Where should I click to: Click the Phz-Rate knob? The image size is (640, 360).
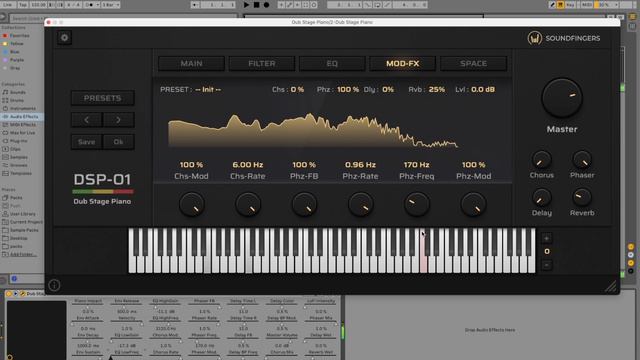pyautogui.click(x=360, y=204)
